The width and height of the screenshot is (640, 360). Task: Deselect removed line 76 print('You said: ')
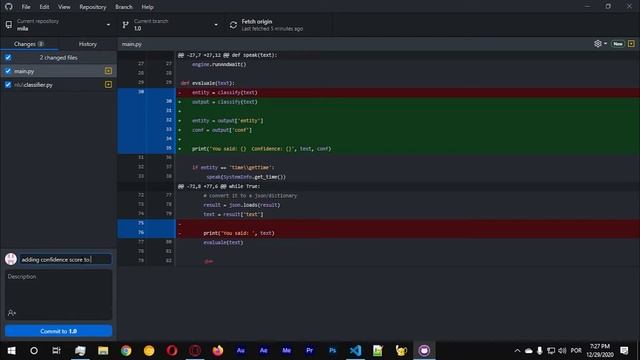coord(147,233)
